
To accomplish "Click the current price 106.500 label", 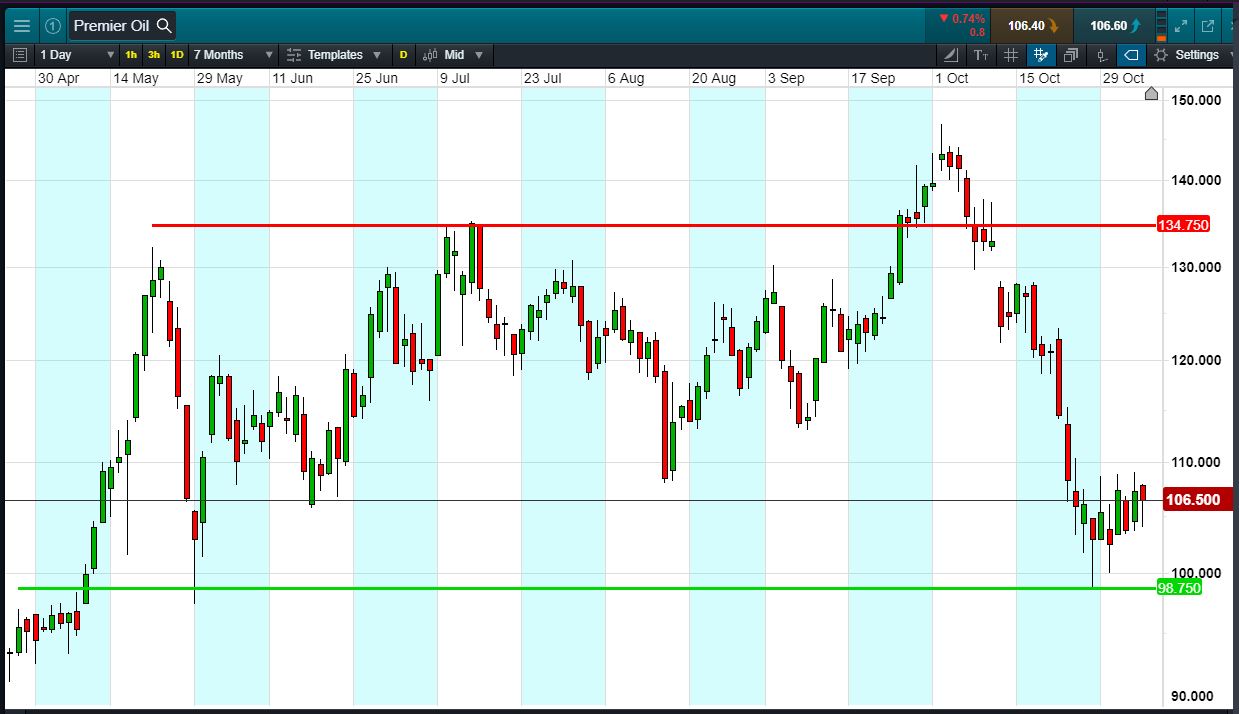I will pyautogui.click(x=1199, y=500).
